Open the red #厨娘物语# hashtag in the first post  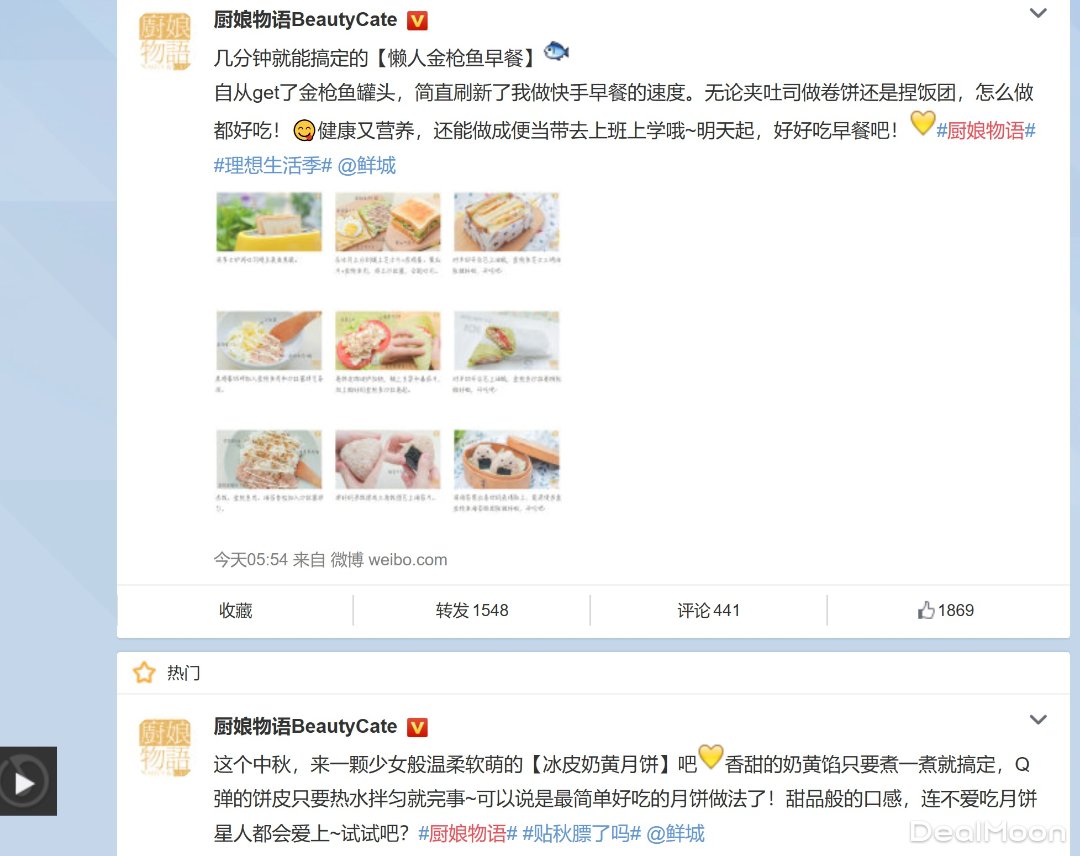[x=986, y=131]
